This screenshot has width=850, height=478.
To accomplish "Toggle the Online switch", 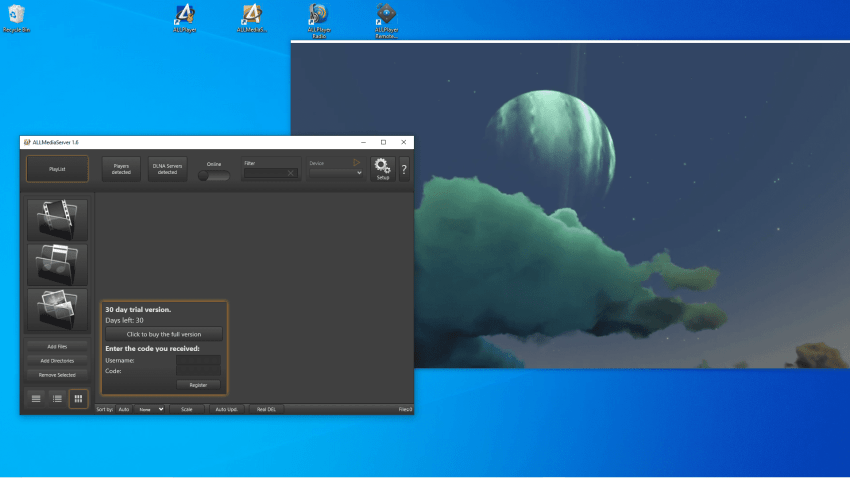I will [214, 176].
